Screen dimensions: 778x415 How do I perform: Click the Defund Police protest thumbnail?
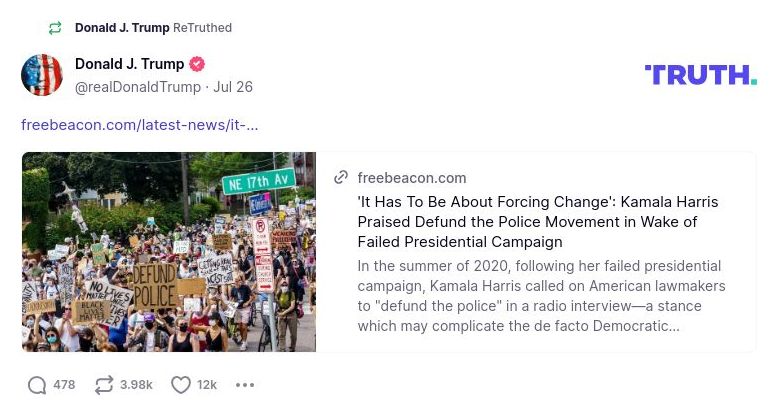click(169, 252)
